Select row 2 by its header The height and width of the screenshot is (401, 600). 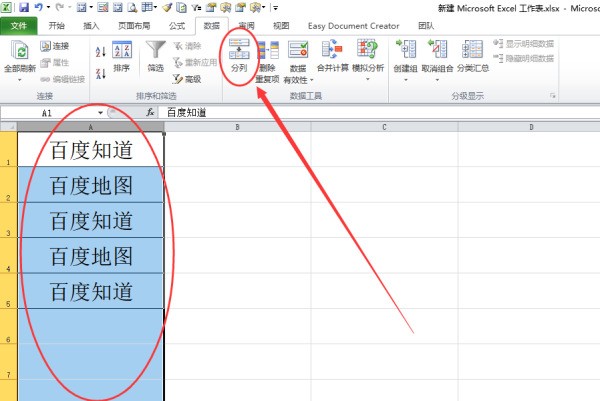[8, 184]
